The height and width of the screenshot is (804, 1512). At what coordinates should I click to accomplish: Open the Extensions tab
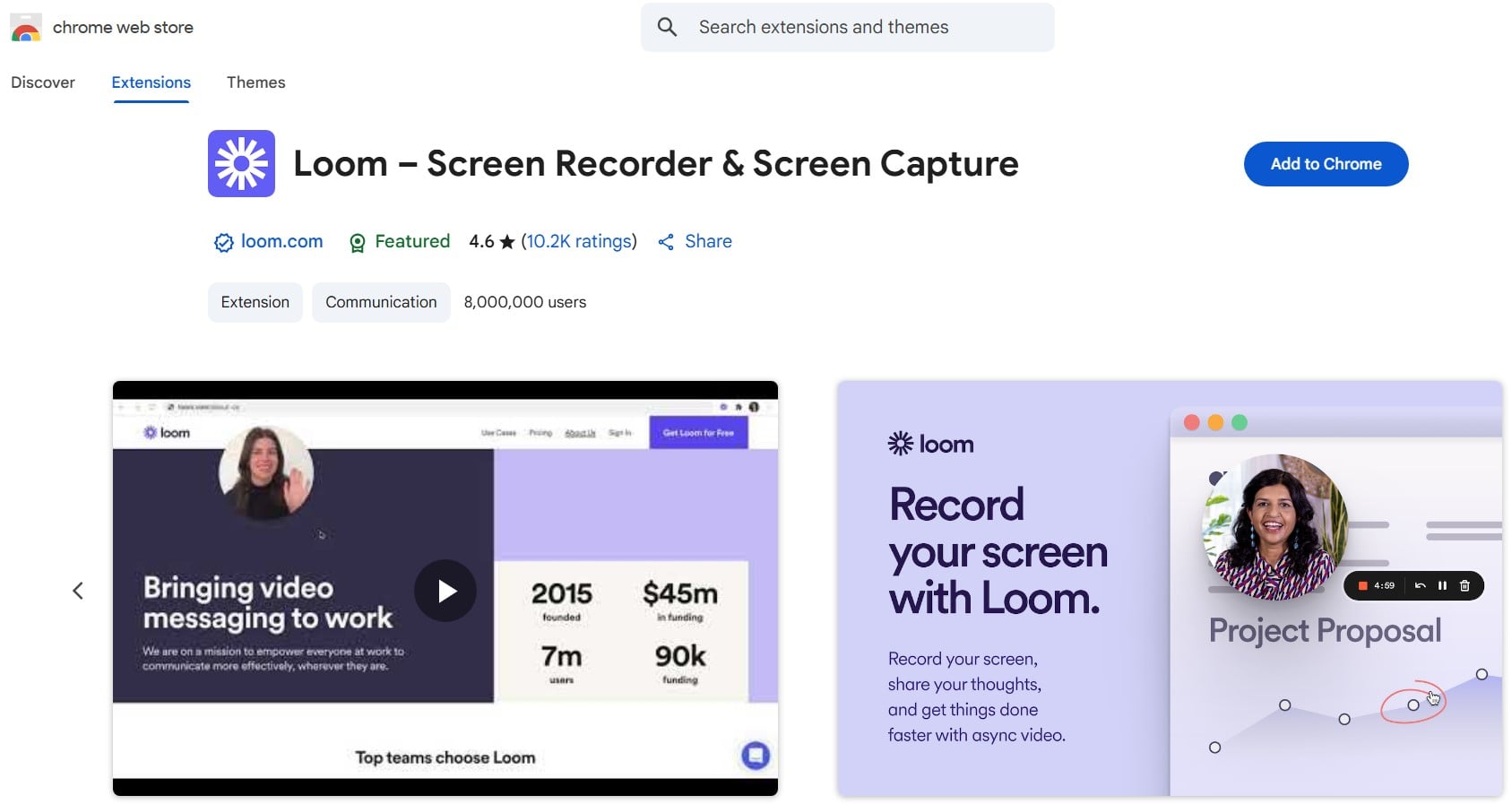point(151,82)
